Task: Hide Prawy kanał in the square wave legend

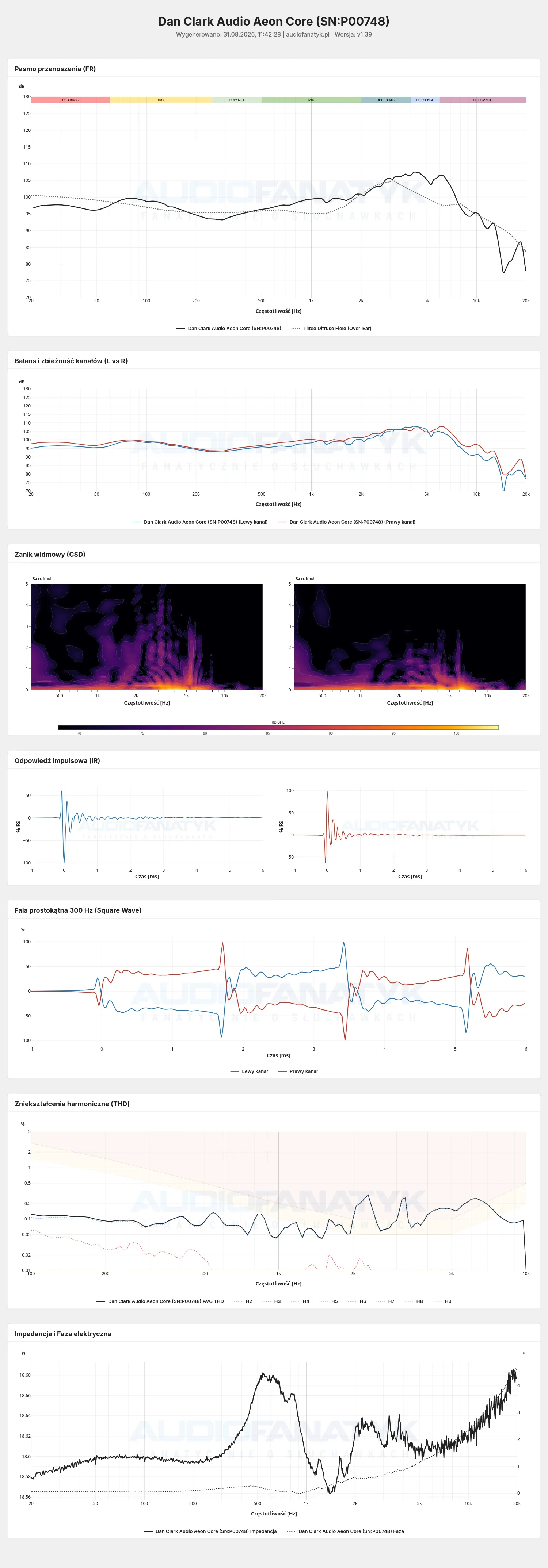Action: [x=298, y=1071]
